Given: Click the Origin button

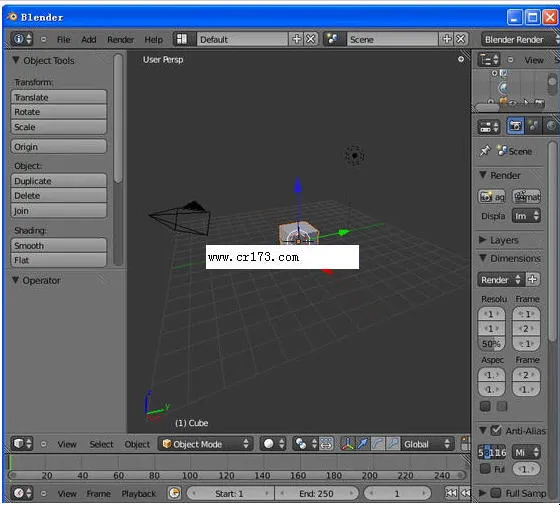Looking at the screenshot, I should point(59,146).
